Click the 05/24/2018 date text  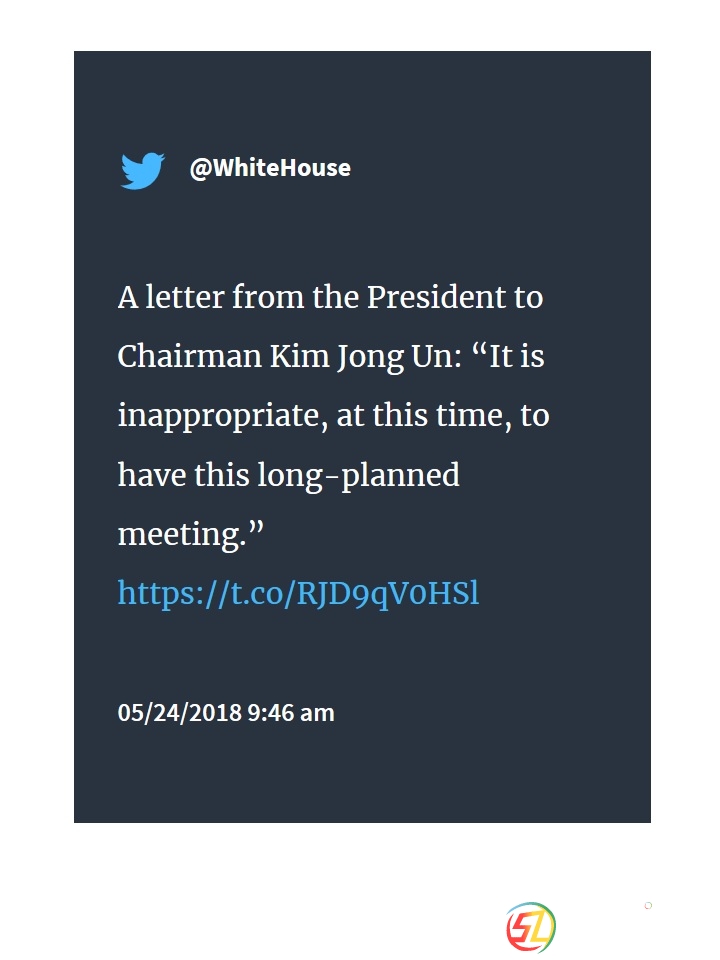(x=180, y=713)
